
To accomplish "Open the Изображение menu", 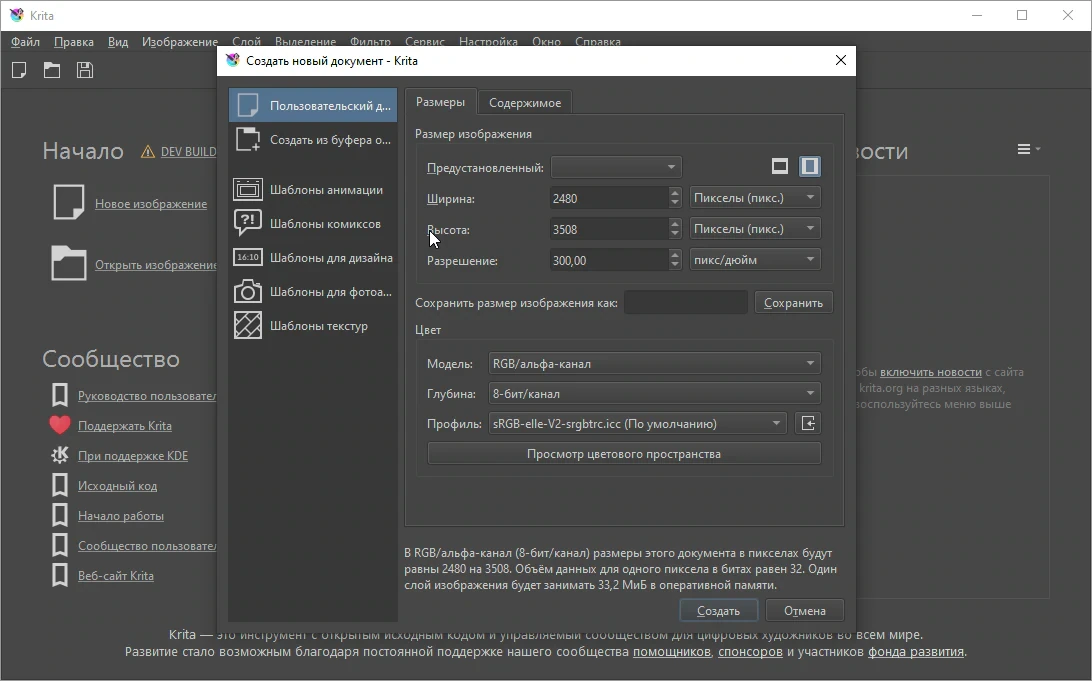I will 180,42.
